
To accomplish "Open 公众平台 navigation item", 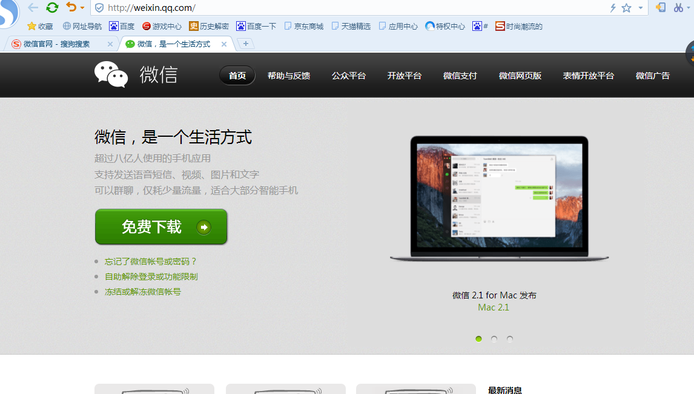I will [349, 76].
